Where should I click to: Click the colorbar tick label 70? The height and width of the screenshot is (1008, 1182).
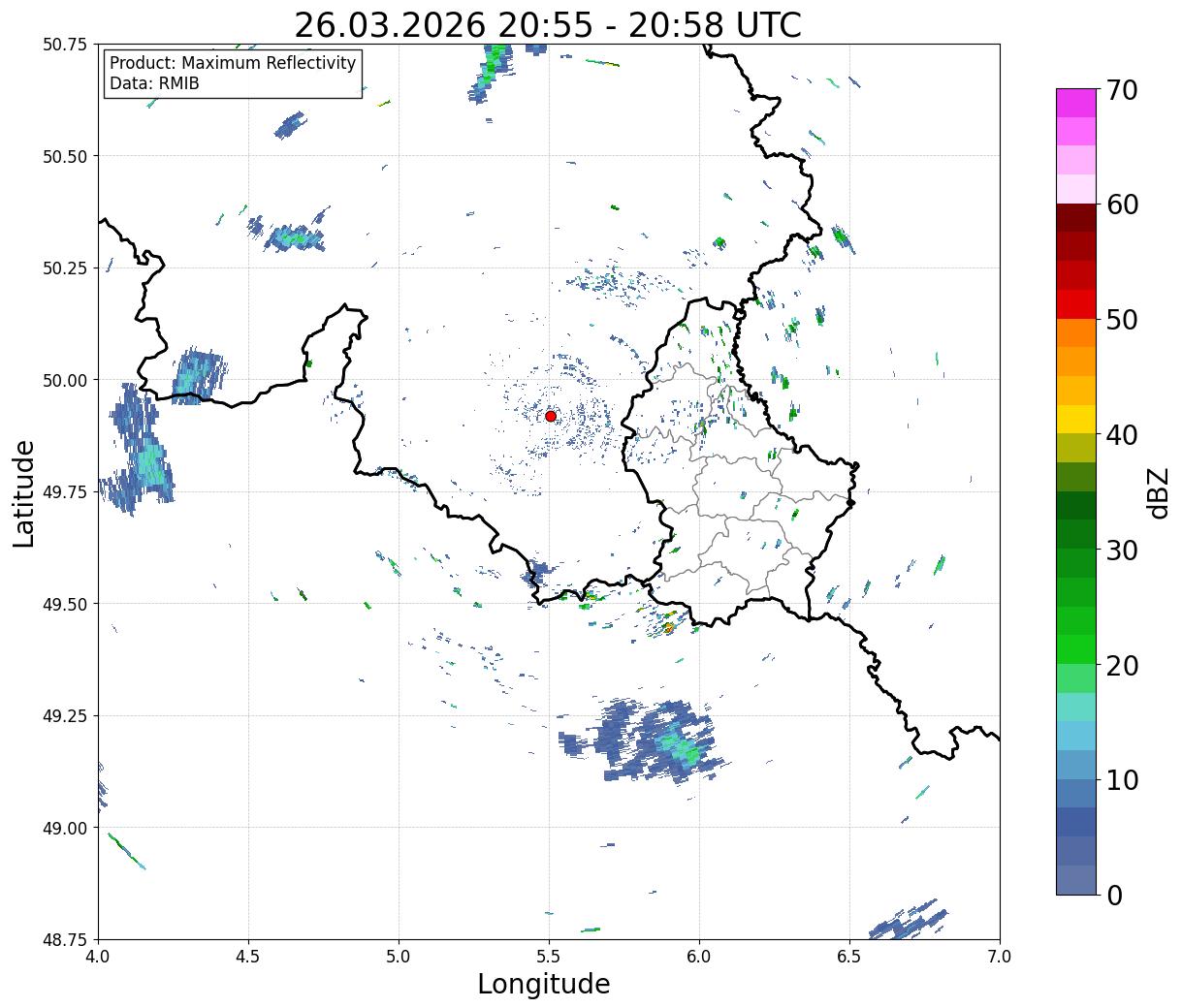tap(1121, 90)
